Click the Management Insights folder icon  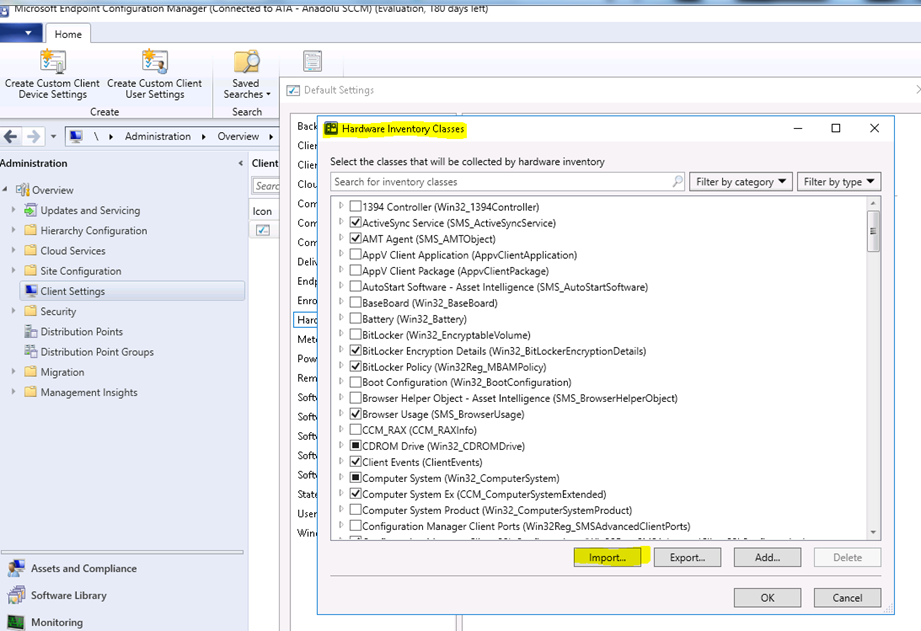tap(31, 392)
